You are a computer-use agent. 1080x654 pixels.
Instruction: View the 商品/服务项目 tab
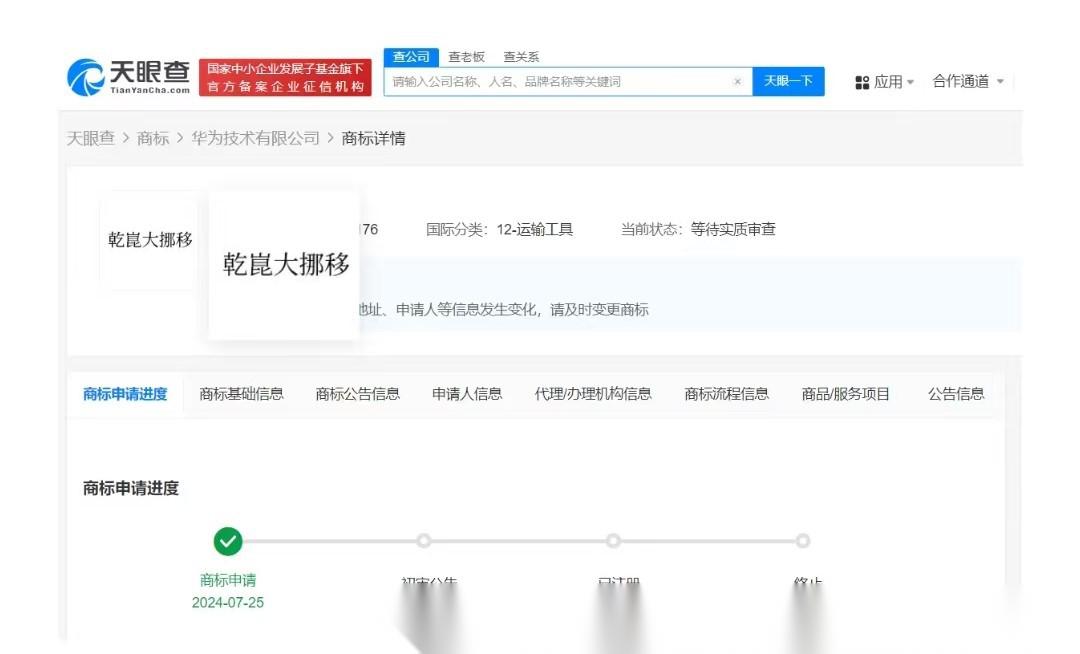pyautogui.click(x=845, y=393)
